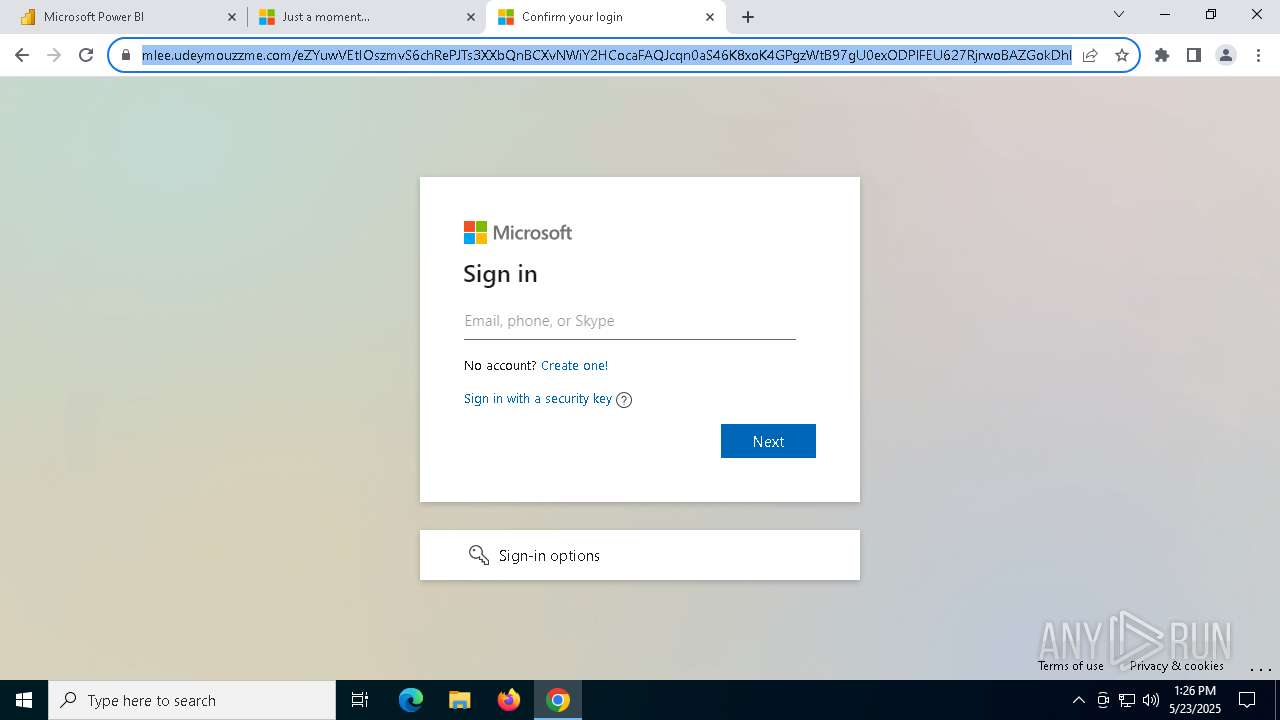Go back to the previous page

point(22,55)
